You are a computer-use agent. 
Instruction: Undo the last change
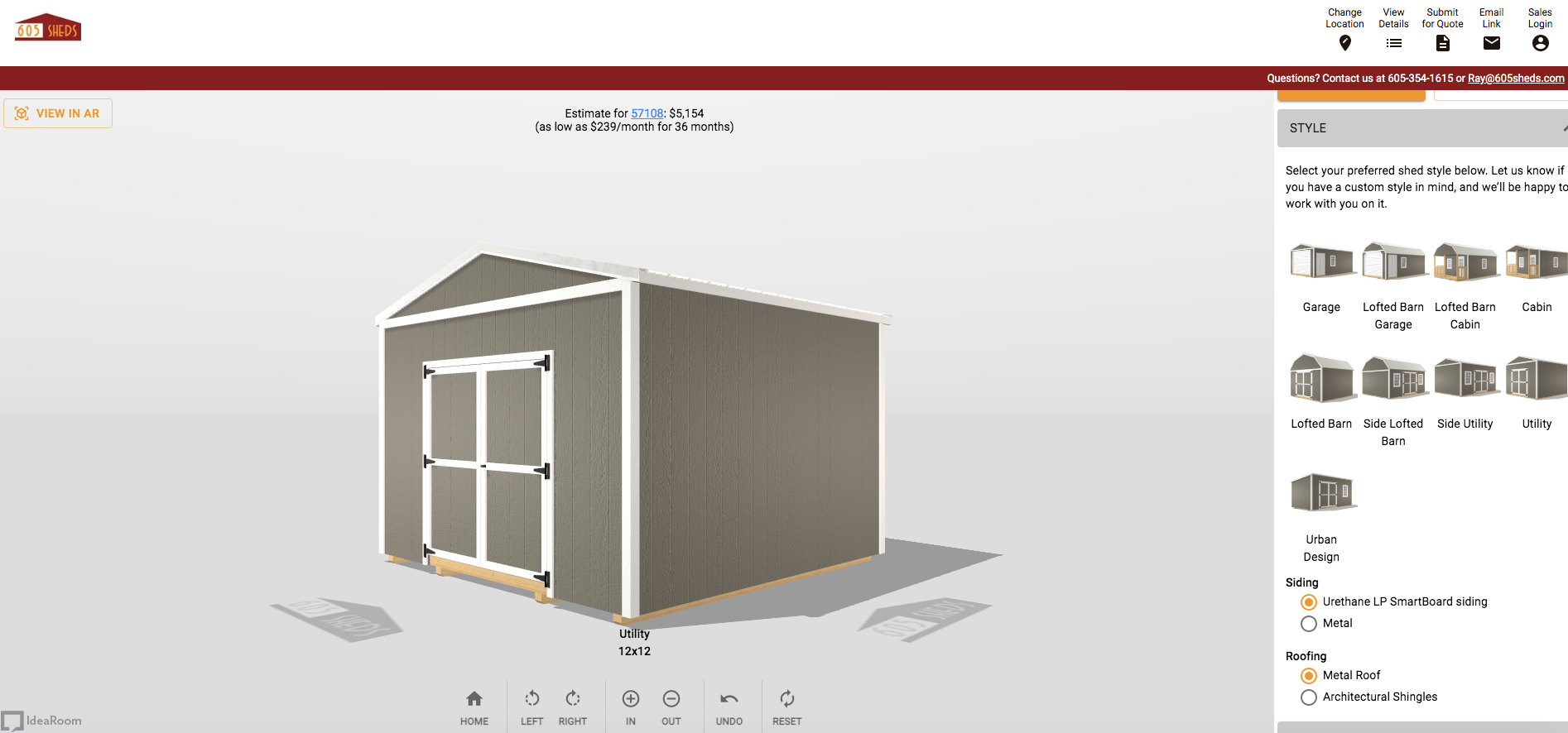[729, 707]
